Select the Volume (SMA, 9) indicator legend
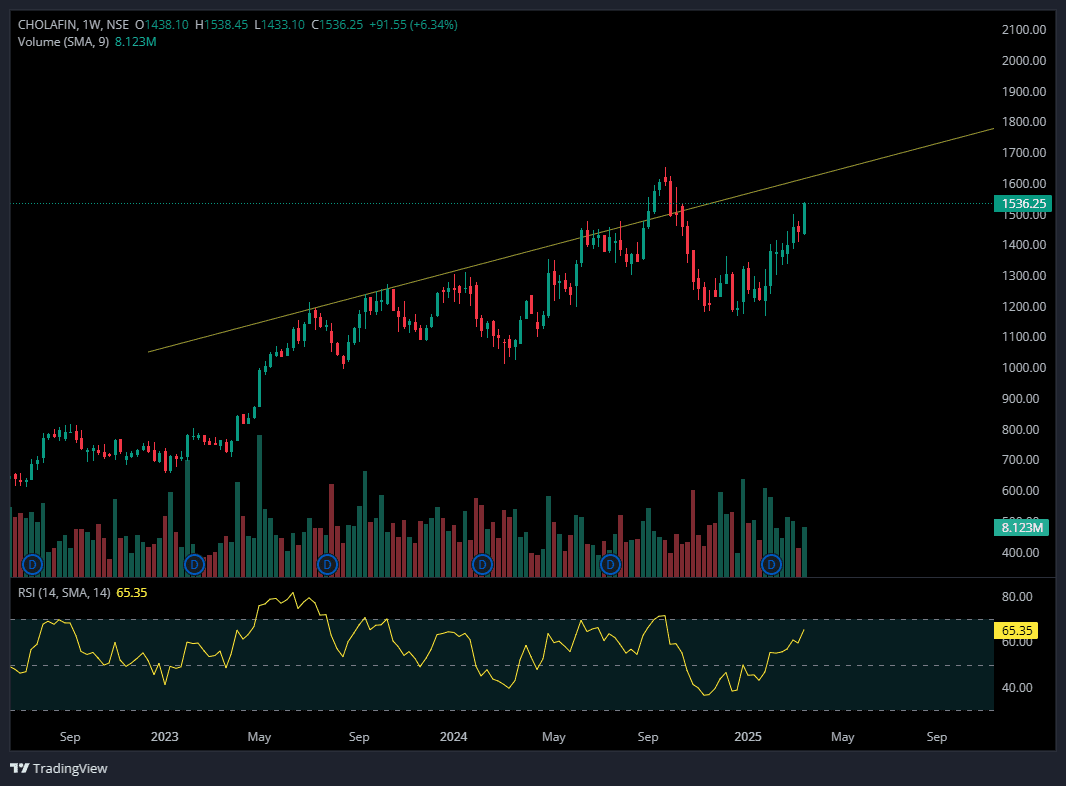This screenshot has height=786, width=1066. click(63, 41)
